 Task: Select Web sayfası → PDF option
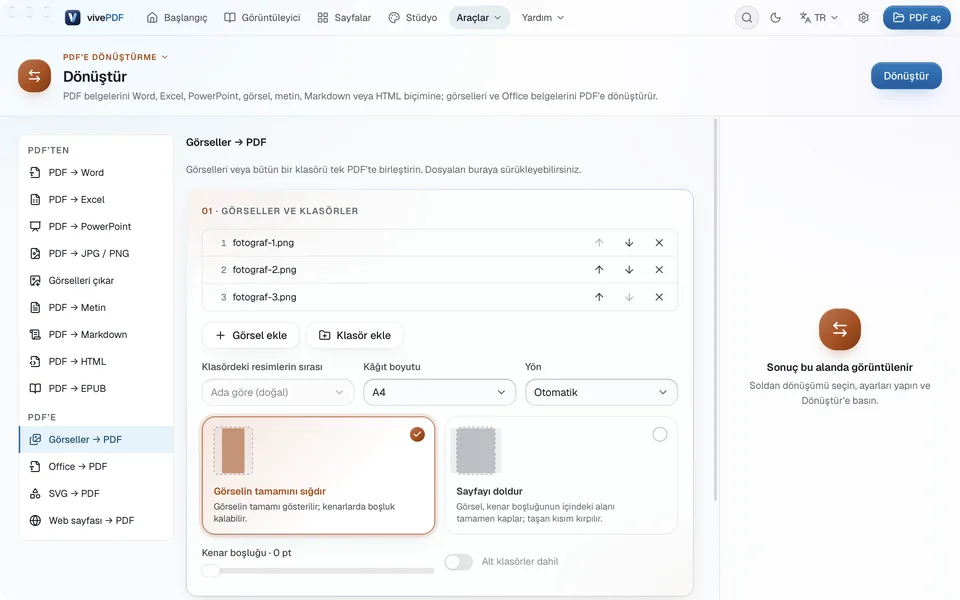(x=96, y=520)
